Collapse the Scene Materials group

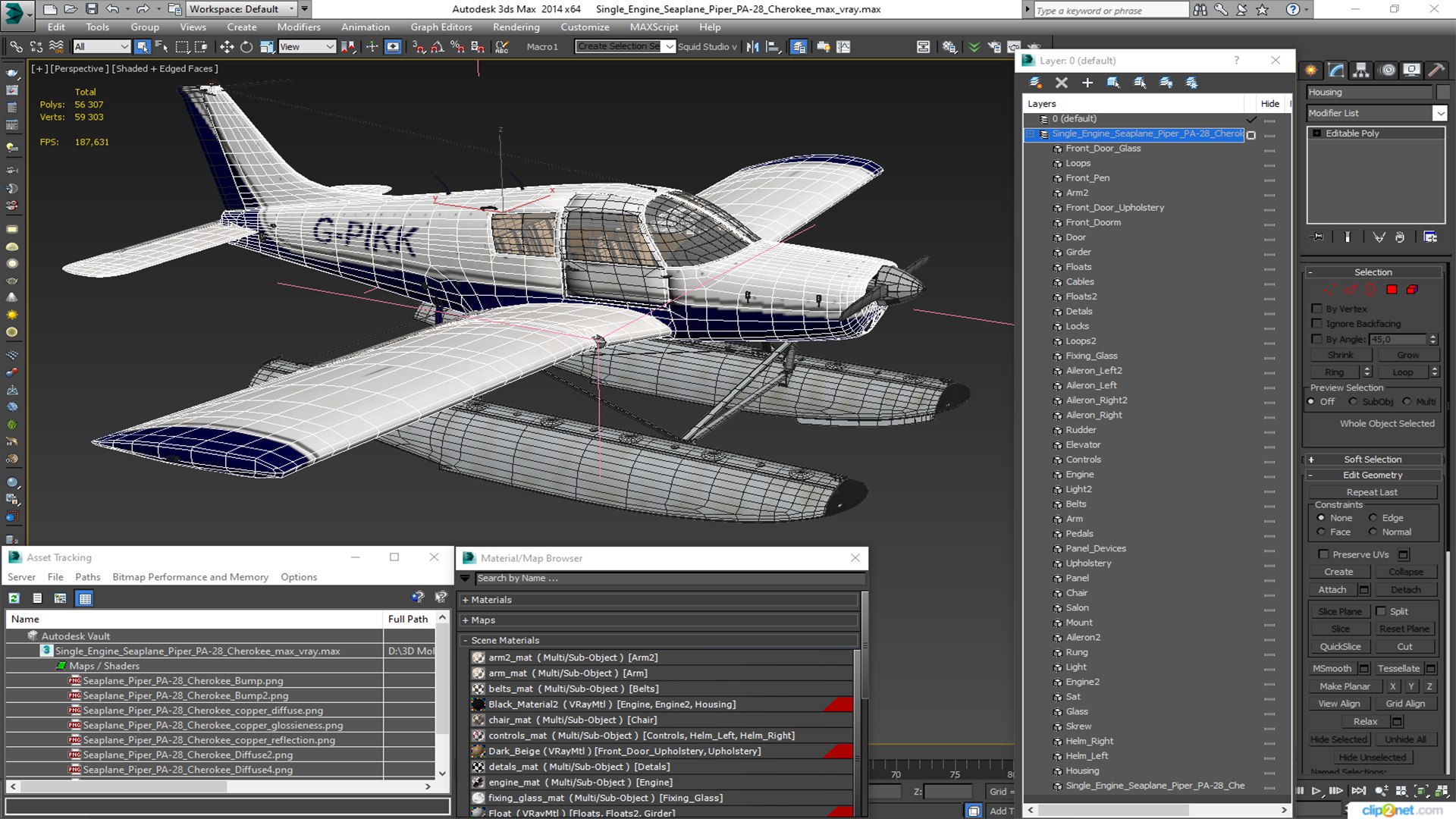pos(466,641)
